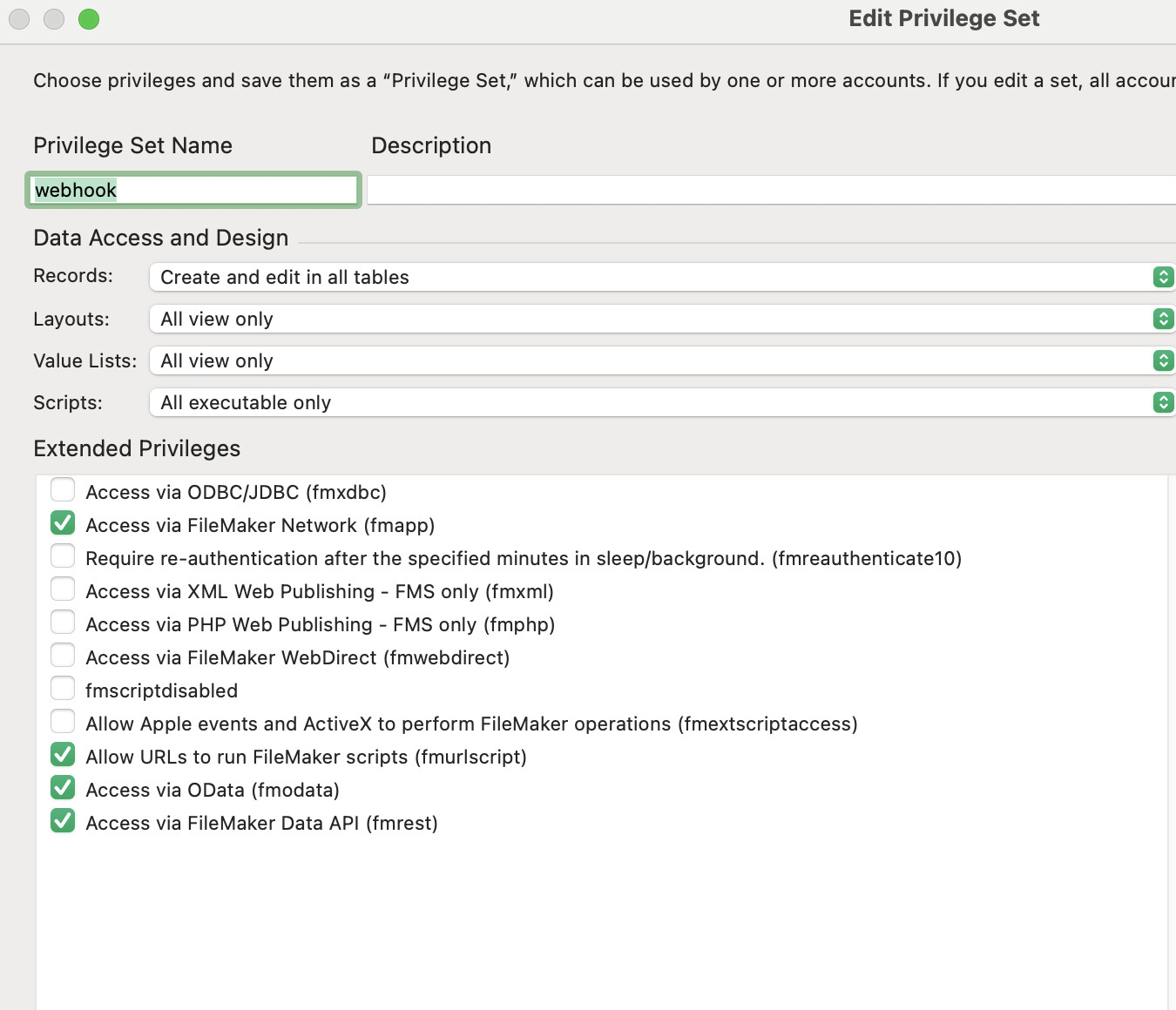The height and width of the screenshot is (1010, 1176).
Task: Enable Access via ODBC/JDBC (fmxdbc) checkbox
Action: coord(63,491)
